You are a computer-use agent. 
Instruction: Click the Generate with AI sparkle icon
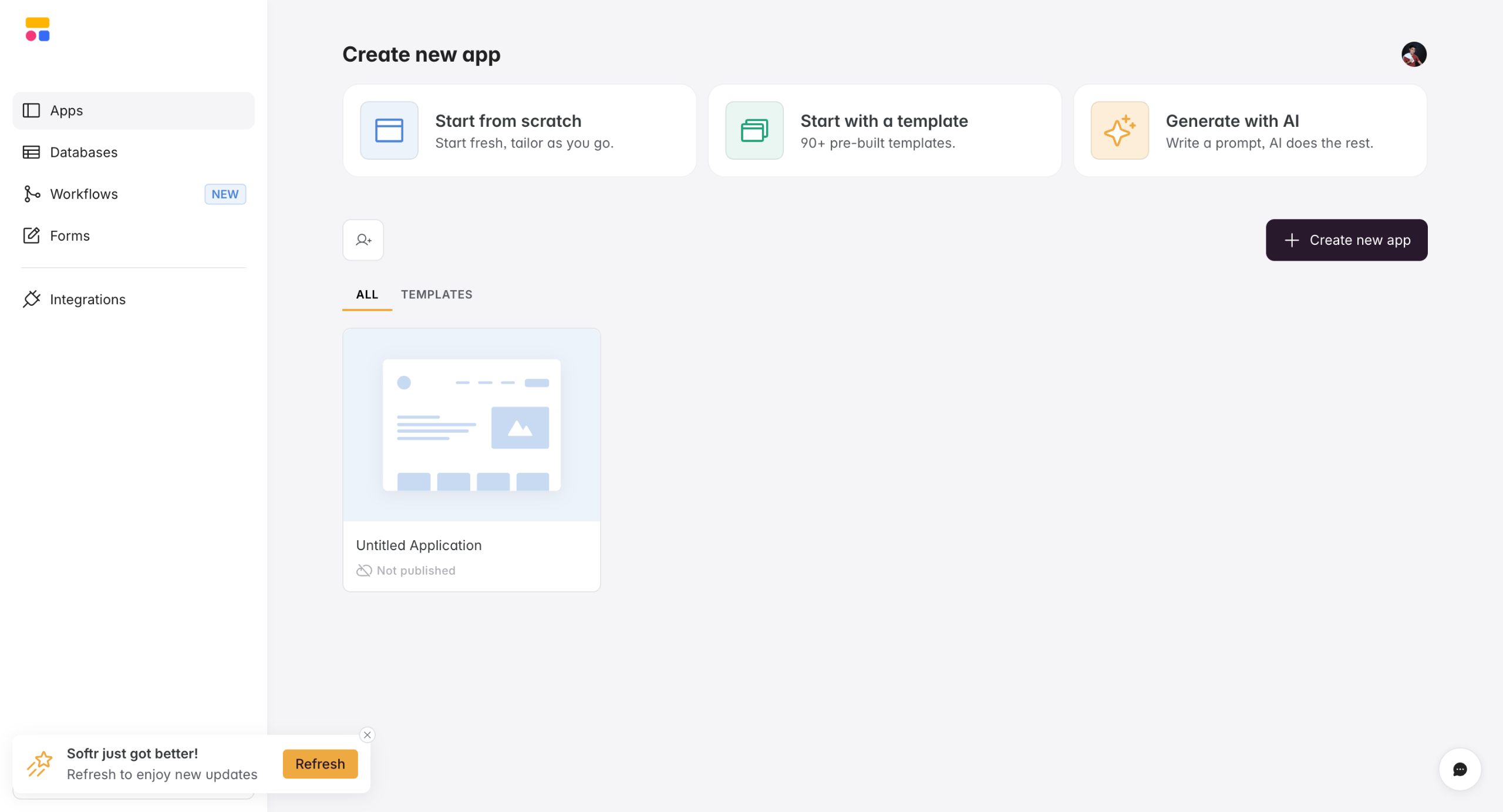click(1119, 130)
